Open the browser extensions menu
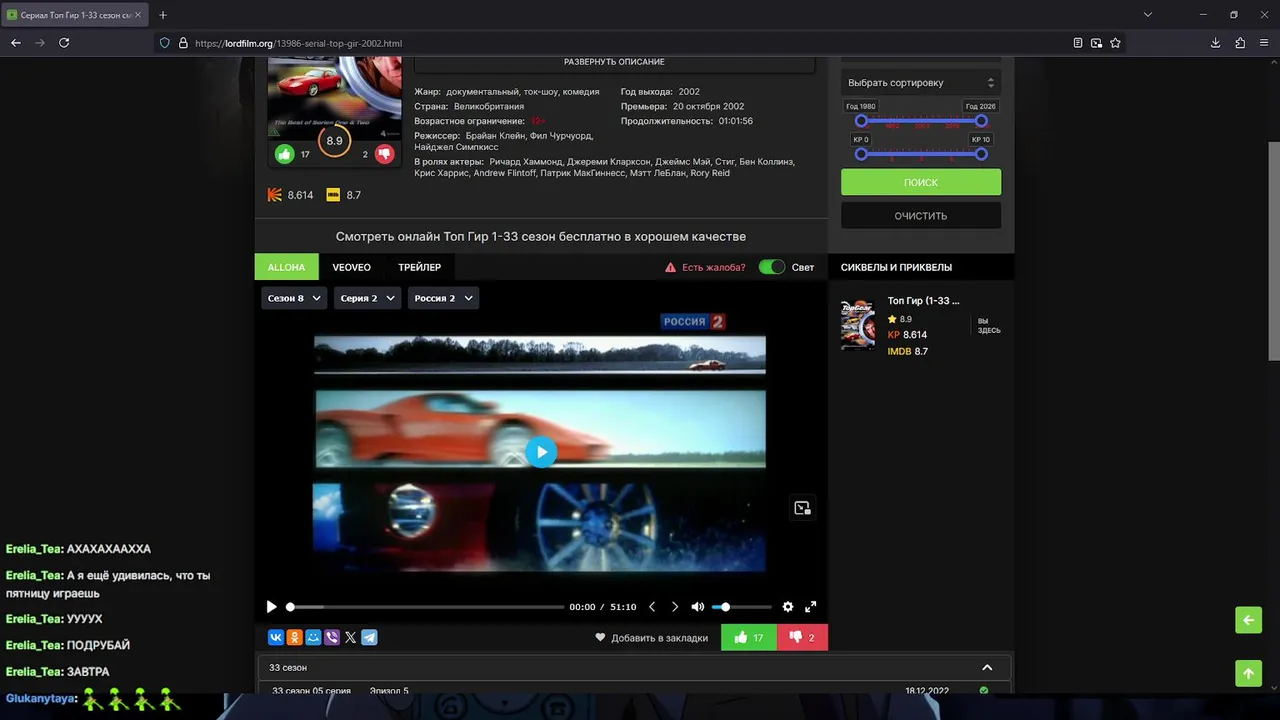Image resolution: width=1280 pixels, height=720 pixels. pyautogui.click(x=1240, y=43)
